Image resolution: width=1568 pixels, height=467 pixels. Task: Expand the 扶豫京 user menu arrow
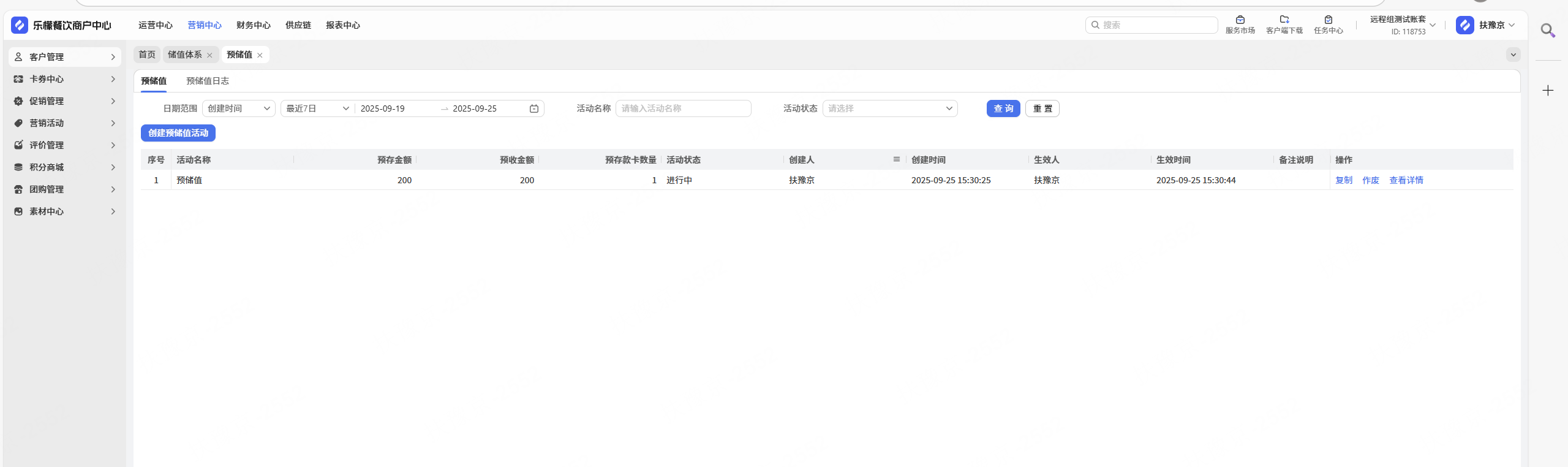coord(1512,25)
